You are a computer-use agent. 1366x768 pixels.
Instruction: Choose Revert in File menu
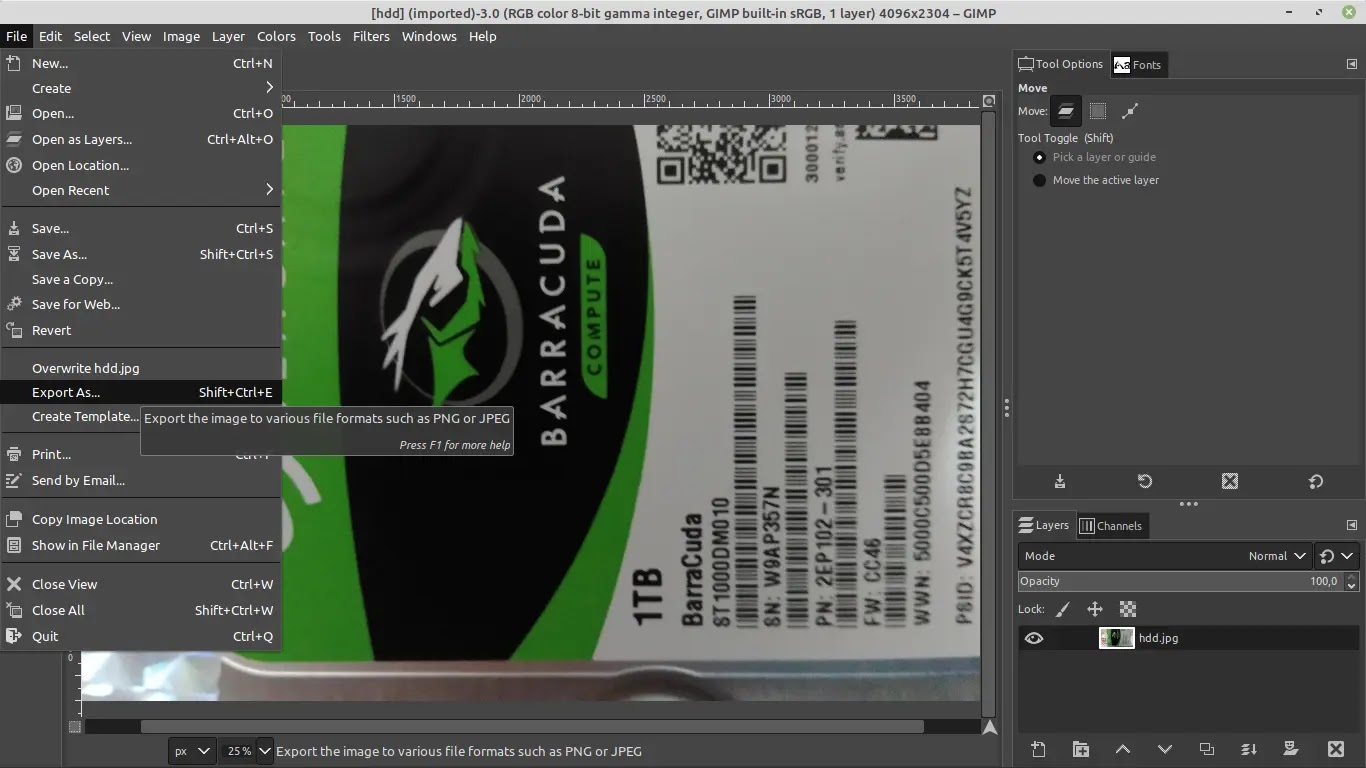click(141, 330)
